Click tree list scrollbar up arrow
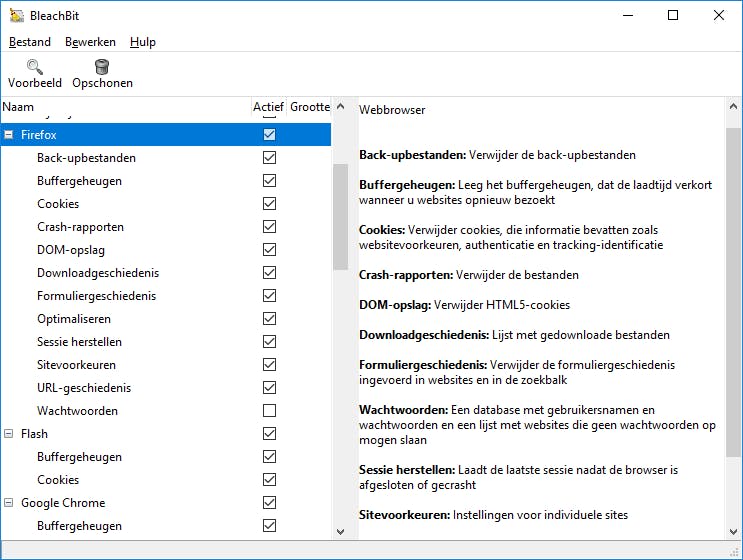This screenshot has width=743, height=560. tap(340, 107)
